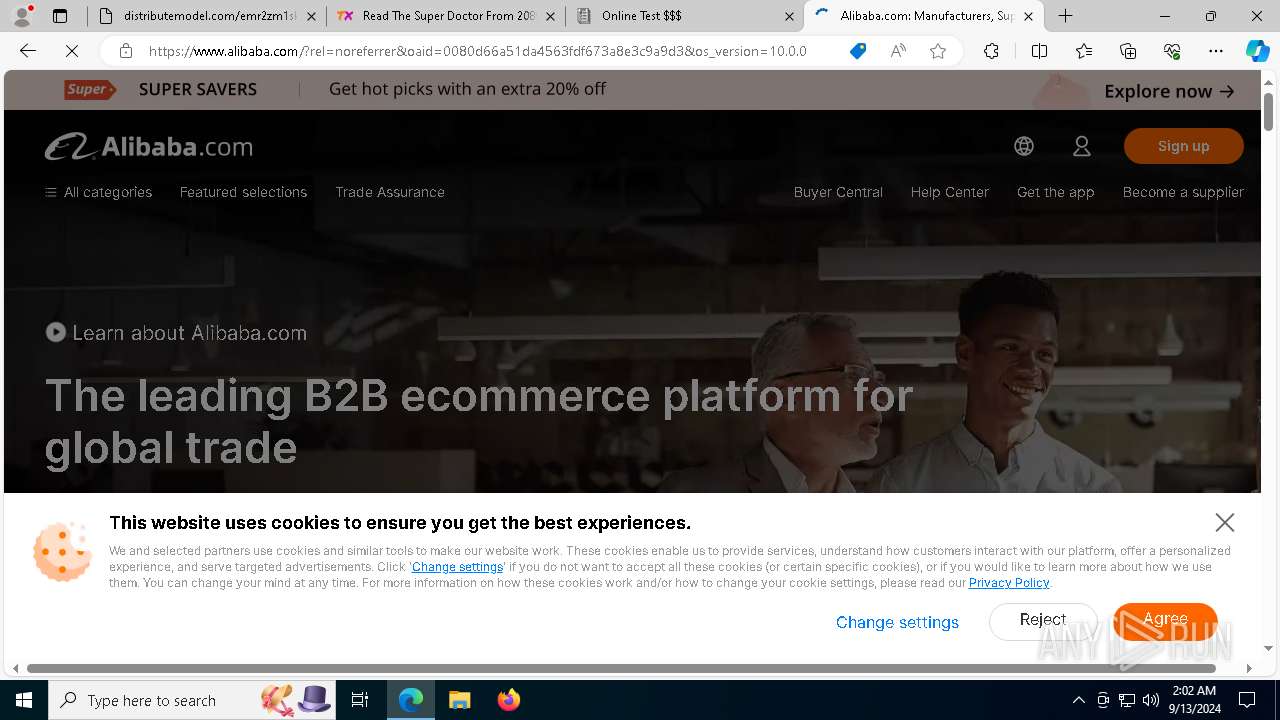Open the Collections icon
Viewport: 1280px width, 720px height.
(1128, 51)
